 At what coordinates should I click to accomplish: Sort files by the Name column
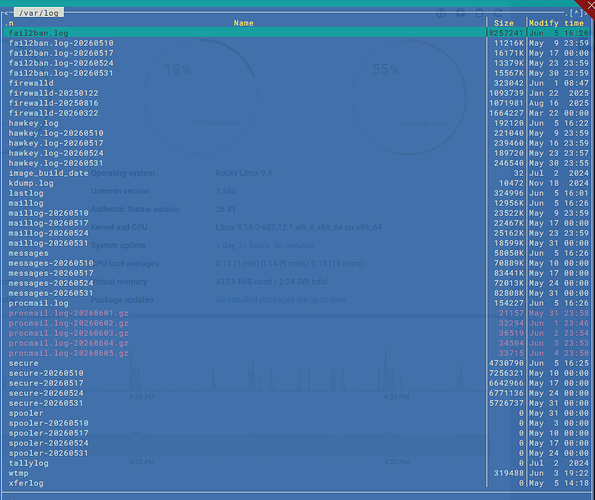click(x=243, y=23)
